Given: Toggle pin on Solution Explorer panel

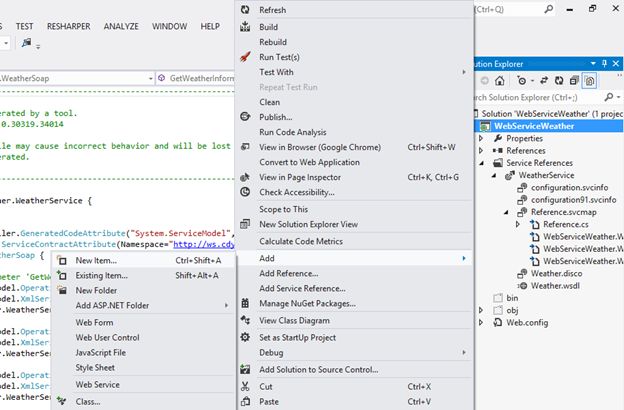Looking at the screenshot, I should tap(604, 64).
